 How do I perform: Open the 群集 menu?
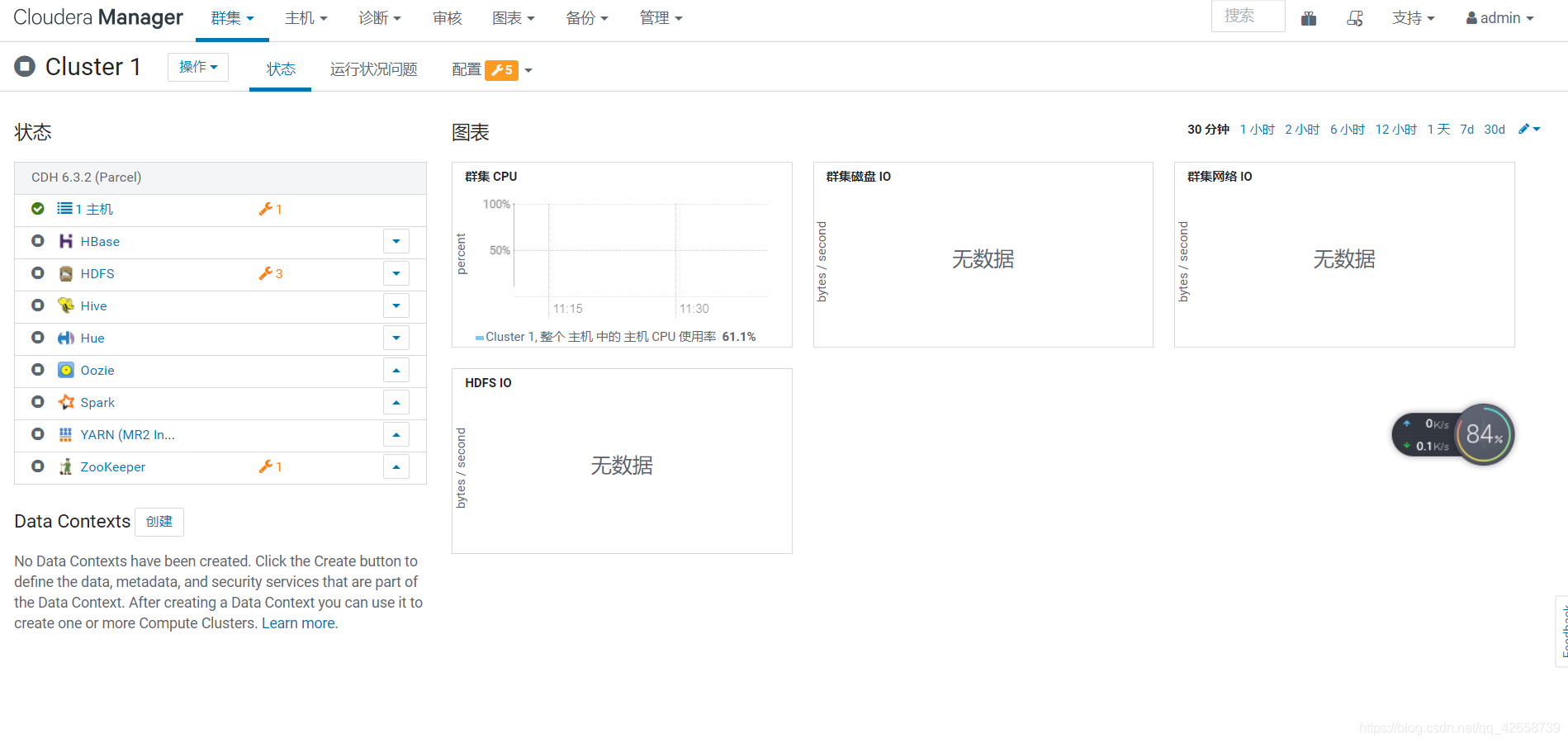tap(232, 18)
